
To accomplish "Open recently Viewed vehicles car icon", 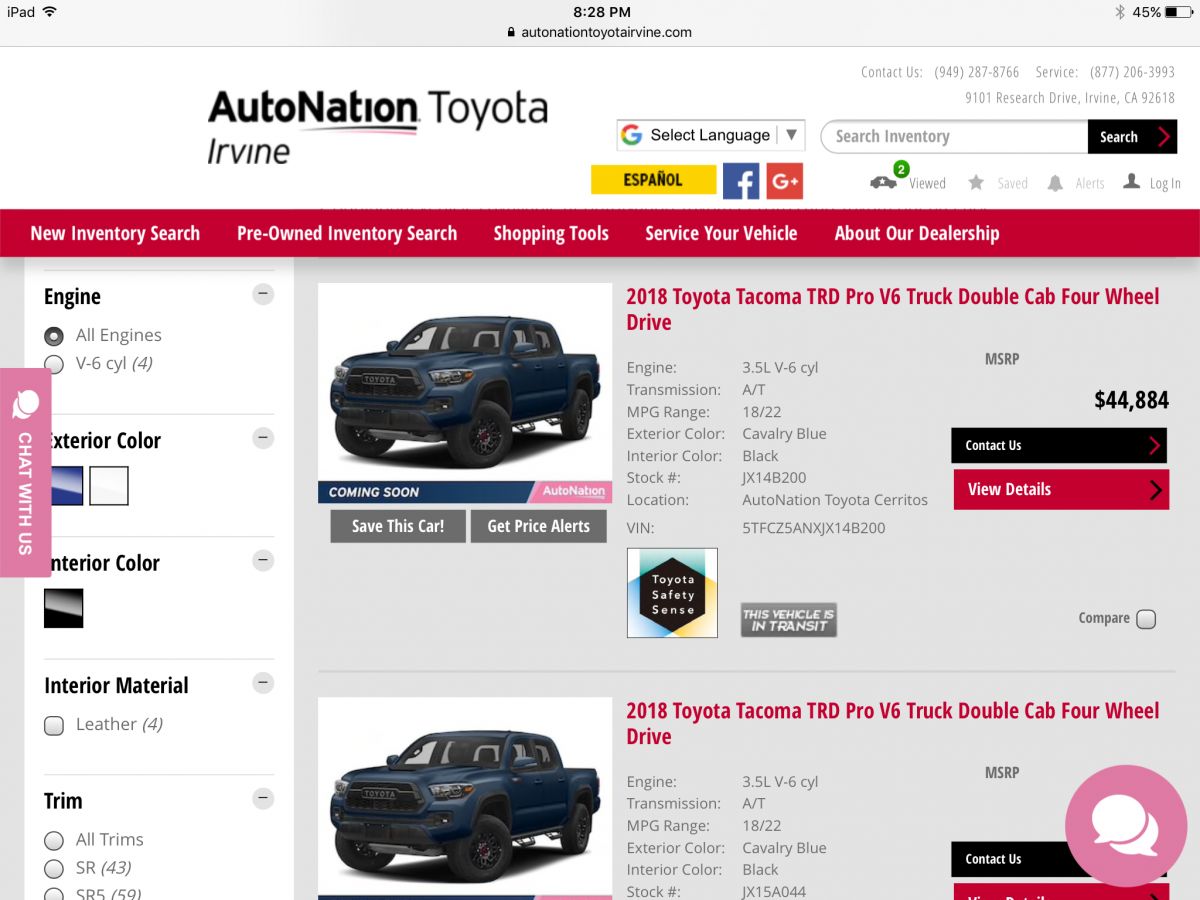I will pos(883,182).
